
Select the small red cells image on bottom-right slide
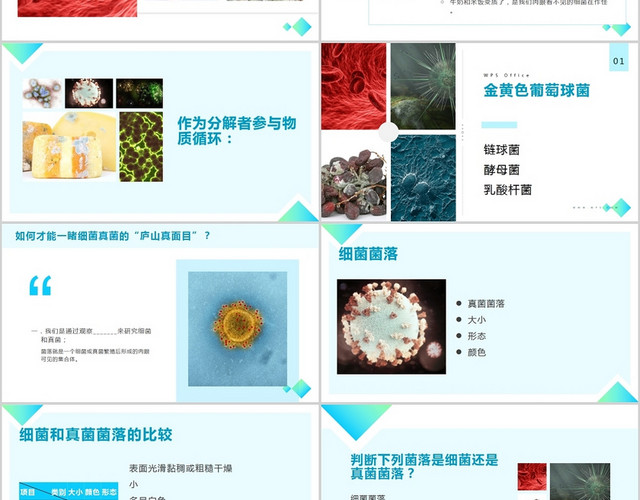(532, 477)
